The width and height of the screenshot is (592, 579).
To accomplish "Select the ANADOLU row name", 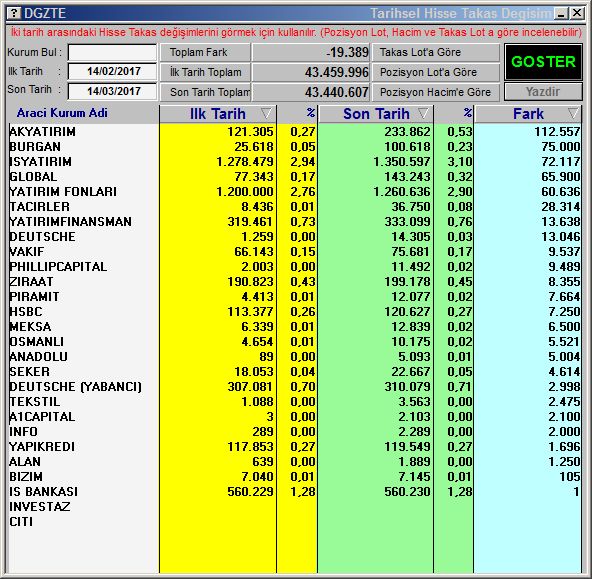I will point(38,357).
